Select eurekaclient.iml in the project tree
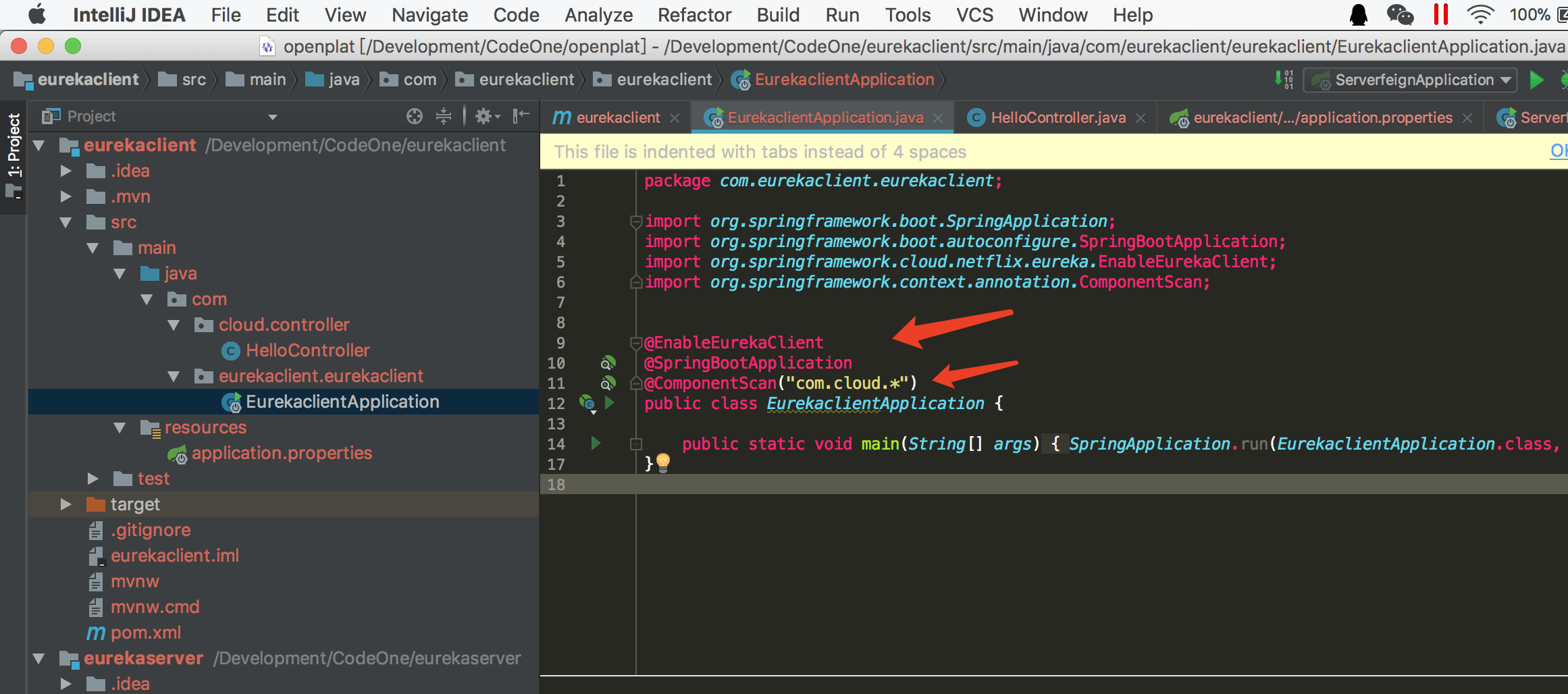 point(175,556)
